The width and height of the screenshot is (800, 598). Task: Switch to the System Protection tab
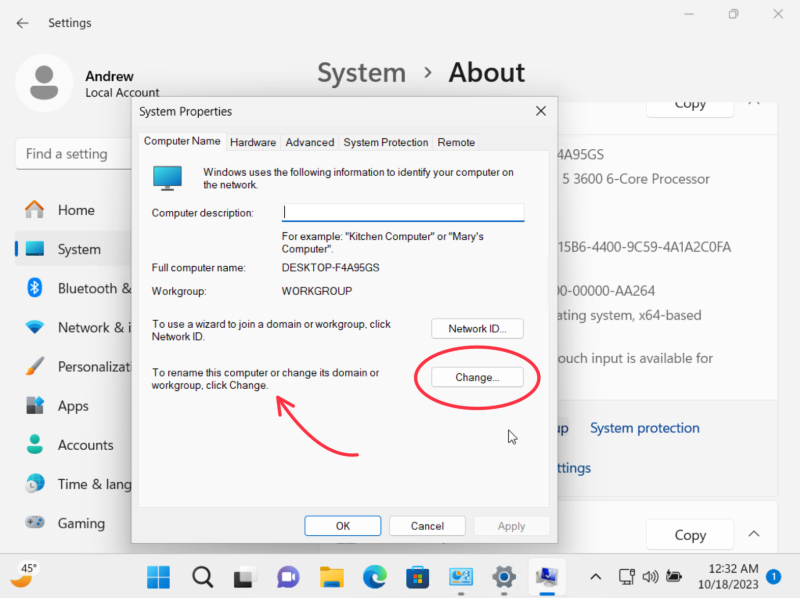click(x=385, y=142)
